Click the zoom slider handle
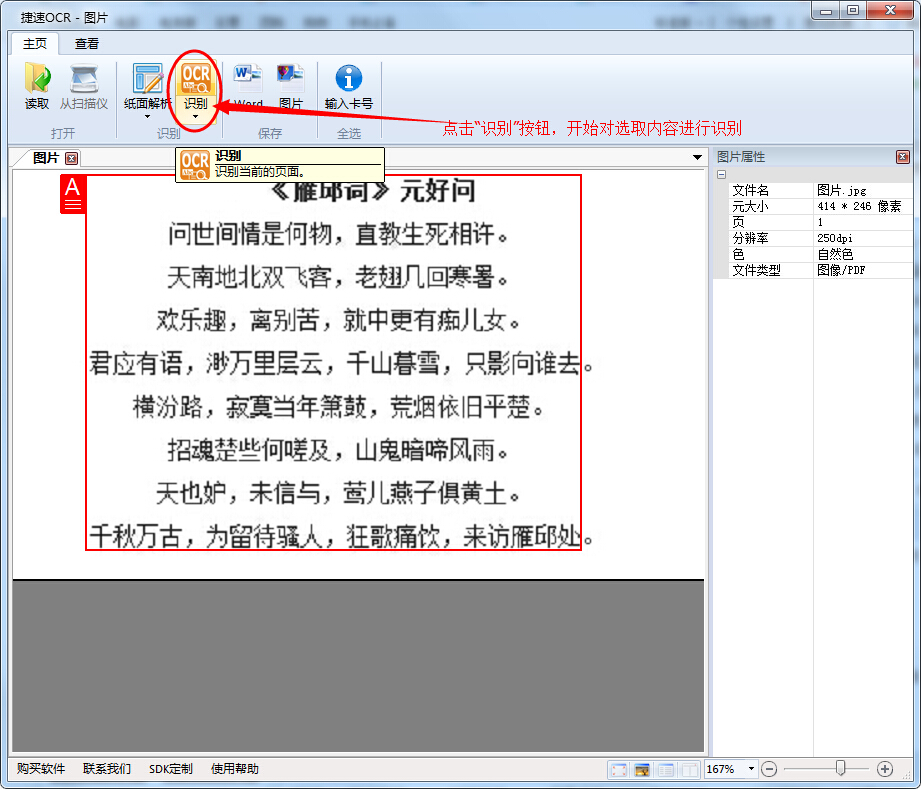Viewport: 921px width, 789px height. pyautogui.click(x=840, y=768)
